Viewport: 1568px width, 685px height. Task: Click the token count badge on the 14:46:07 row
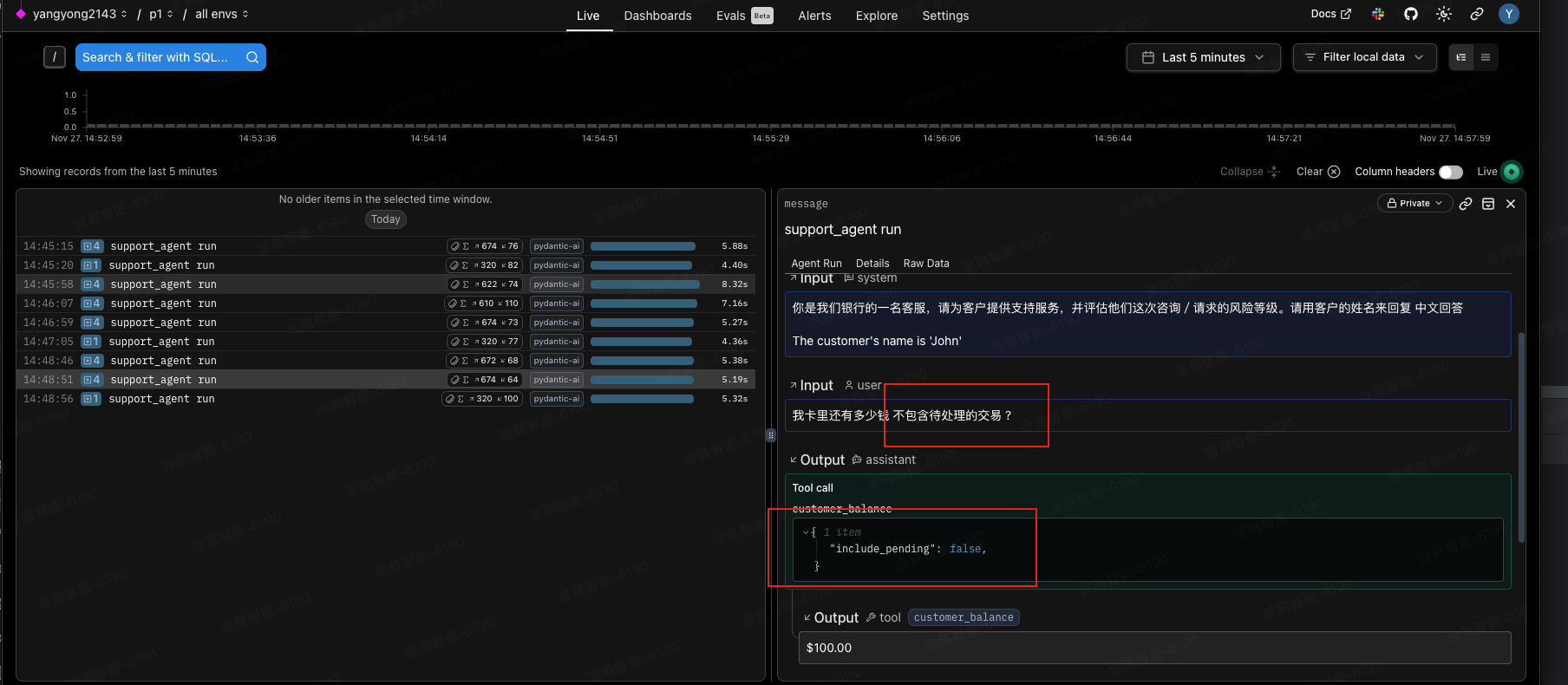483,303
